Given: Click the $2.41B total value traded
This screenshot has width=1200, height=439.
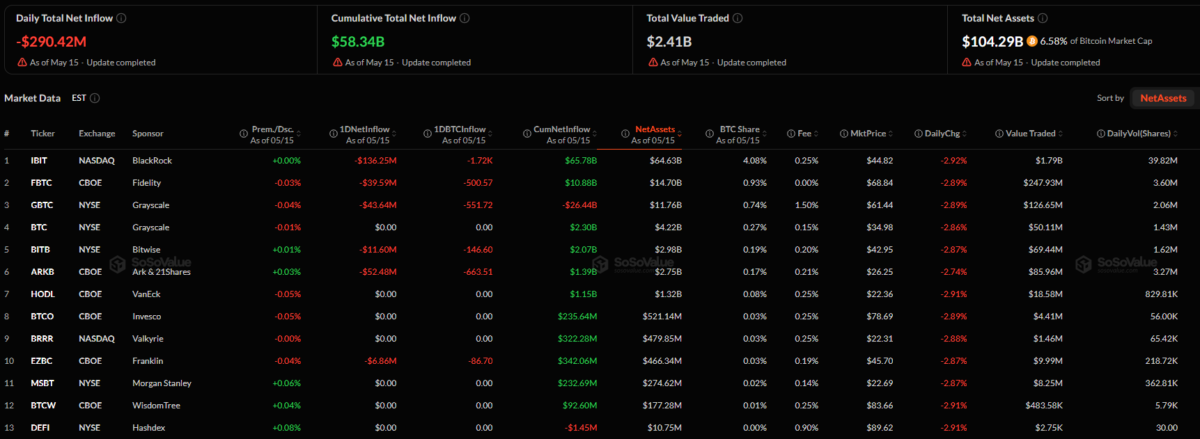Looking at the screenshot, I should point(669,42).
